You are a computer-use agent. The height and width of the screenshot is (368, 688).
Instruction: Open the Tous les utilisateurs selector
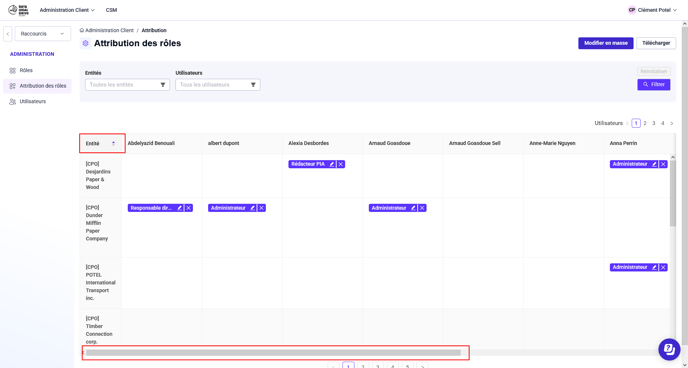coord(218,85)
